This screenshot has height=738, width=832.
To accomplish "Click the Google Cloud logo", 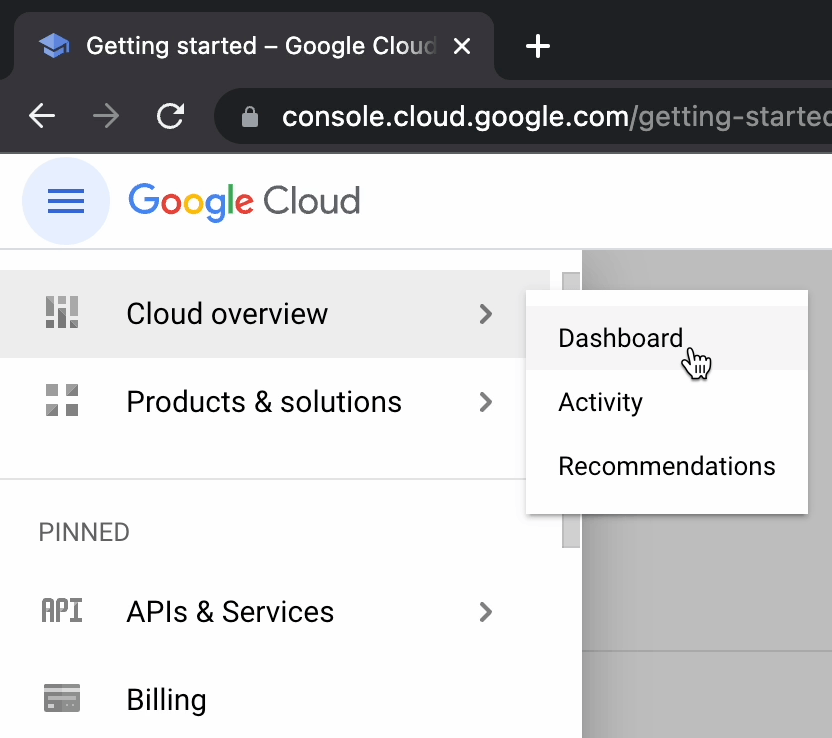I will click(x=244, y=202).
